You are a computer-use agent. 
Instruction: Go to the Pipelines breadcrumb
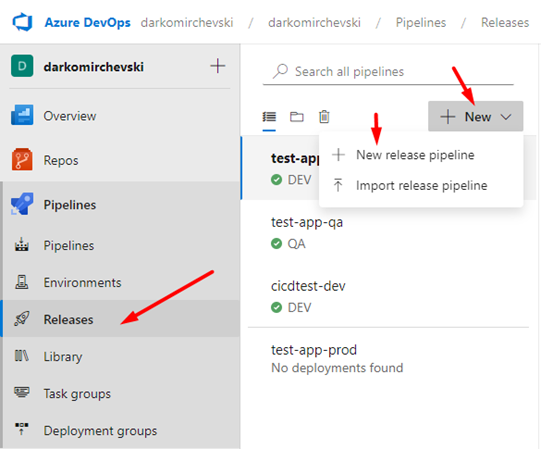[421, 23]
